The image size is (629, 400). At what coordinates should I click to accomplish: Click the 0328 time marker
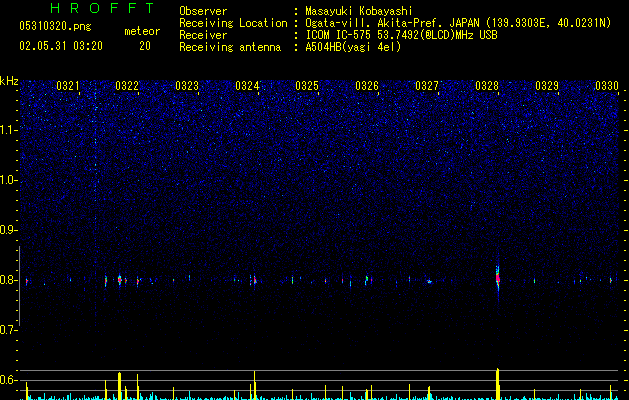487,86
